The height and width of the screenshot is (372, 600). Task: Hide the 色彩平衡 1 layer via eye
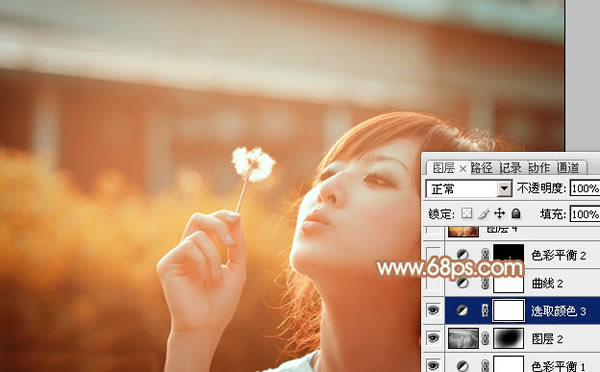coord(433,366)
